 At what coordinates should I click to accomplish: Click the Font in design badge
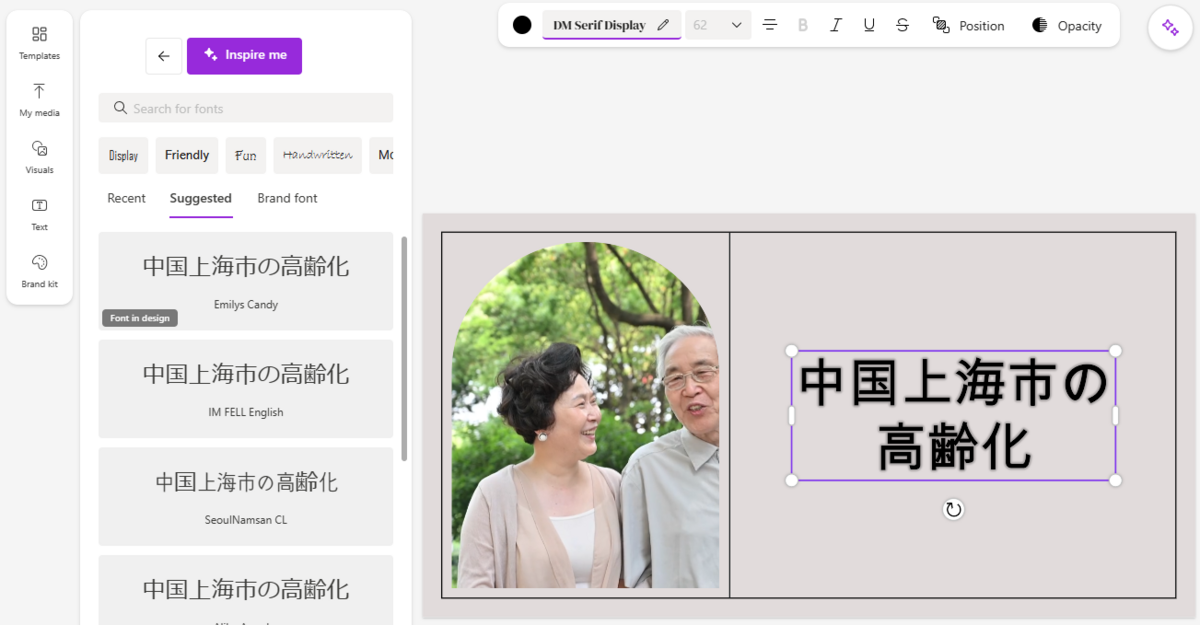pyautogui.click(x=140, y=318)
